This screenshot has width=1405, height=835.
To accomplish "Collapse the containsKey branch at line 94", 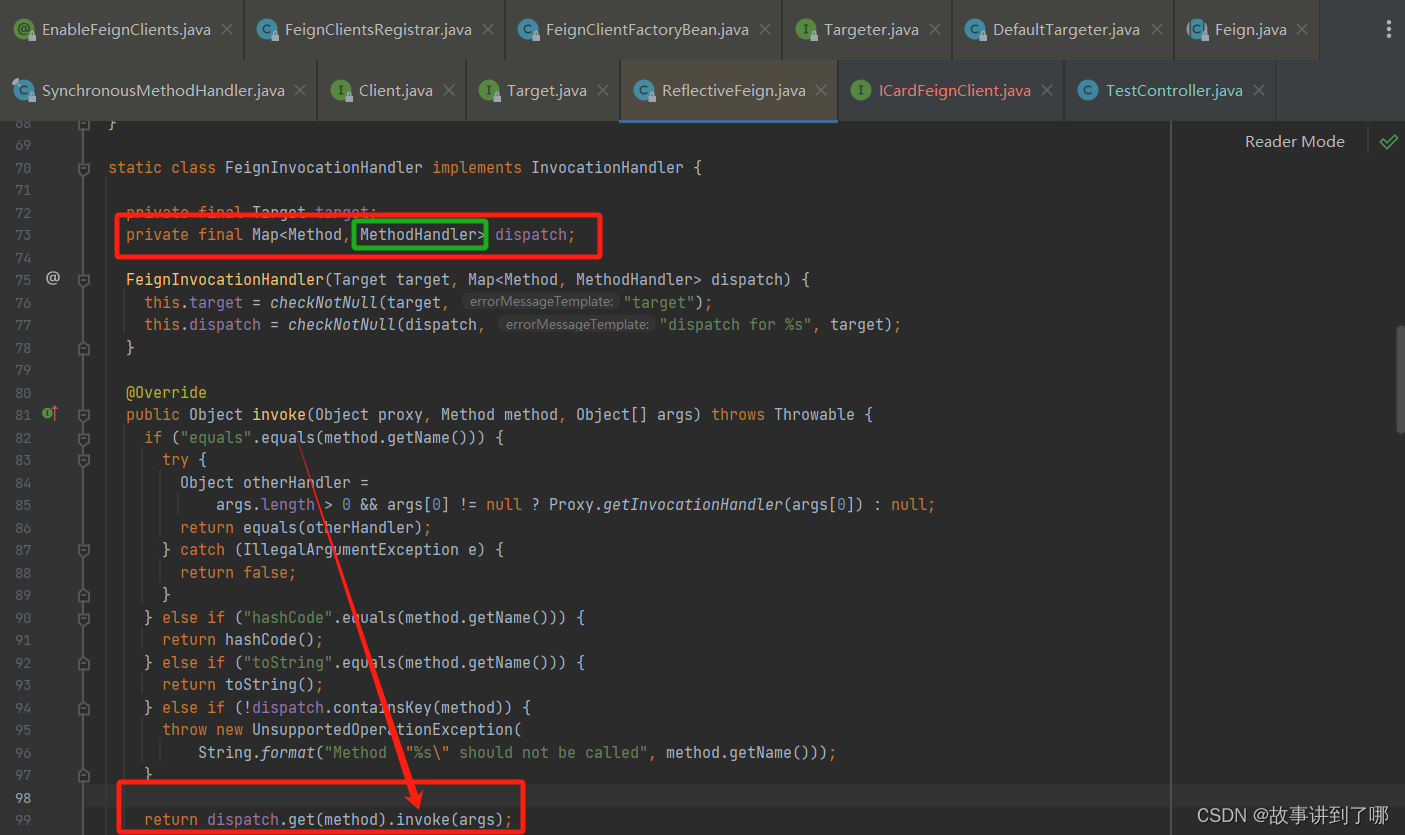I will click(x=84, y=707).
